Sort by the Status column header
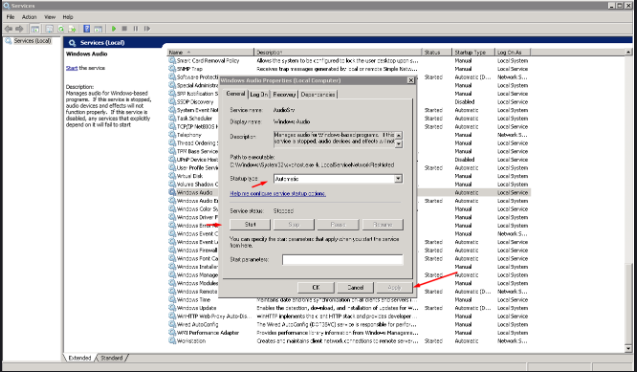 (x=437, y=52)
